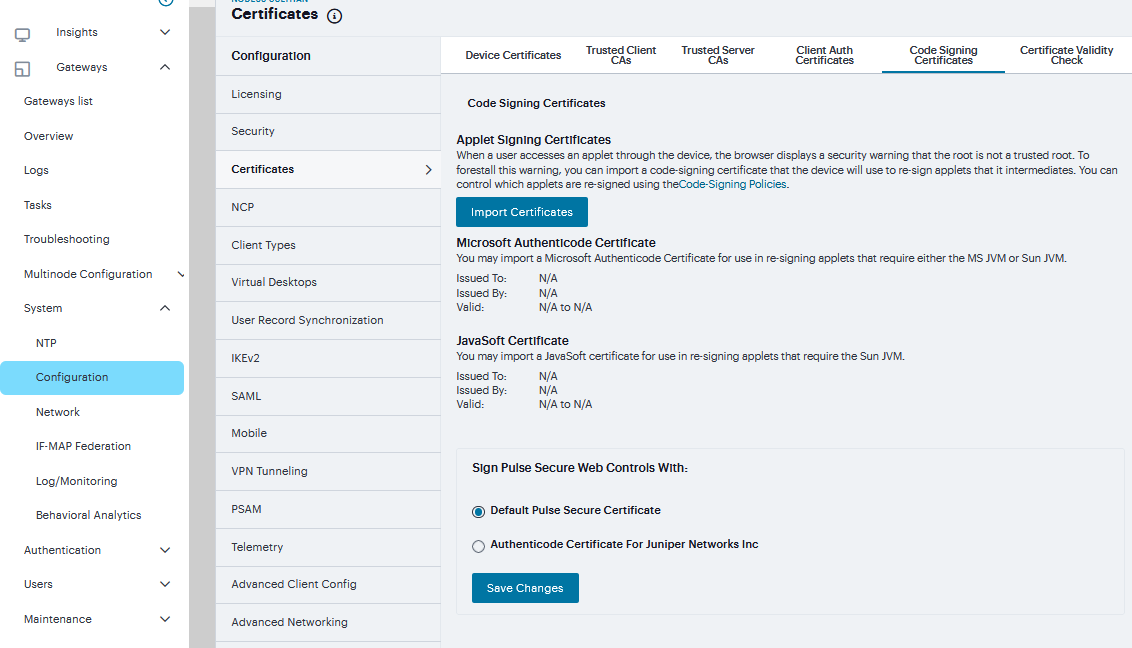
Task: Open the SAML configuration item
Action: click(x=246, y=396)
